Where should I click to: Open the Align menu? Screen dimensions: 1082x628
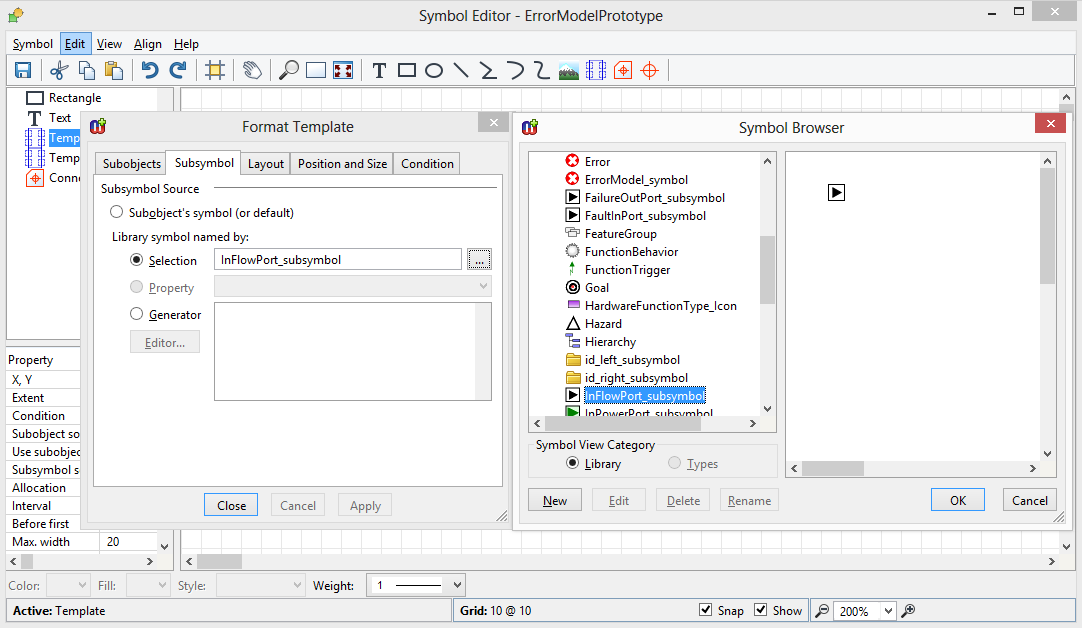[x=148, y=44]
